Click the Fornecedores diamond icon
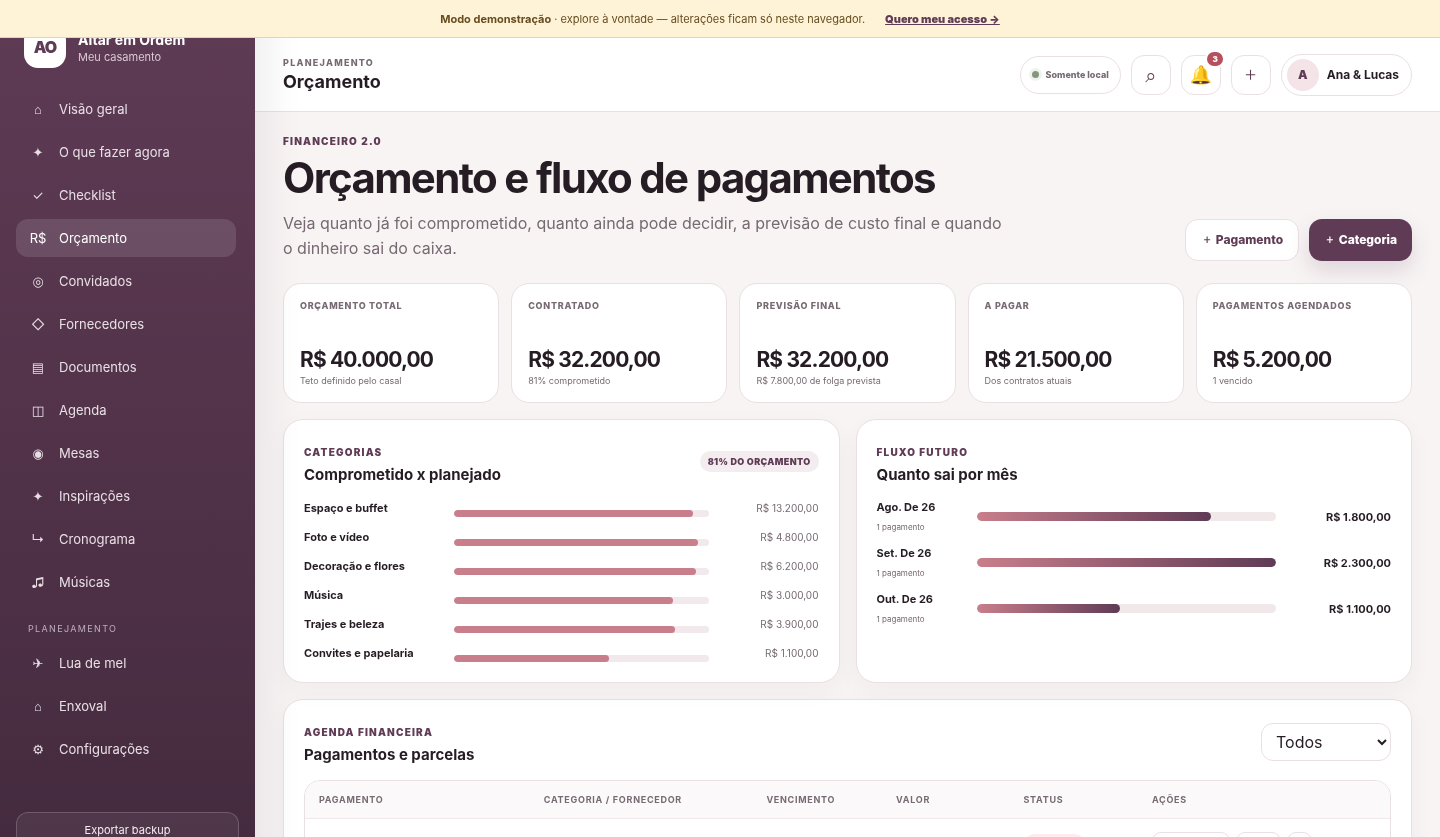This screenshot has height=837, width=1440. 38,325
